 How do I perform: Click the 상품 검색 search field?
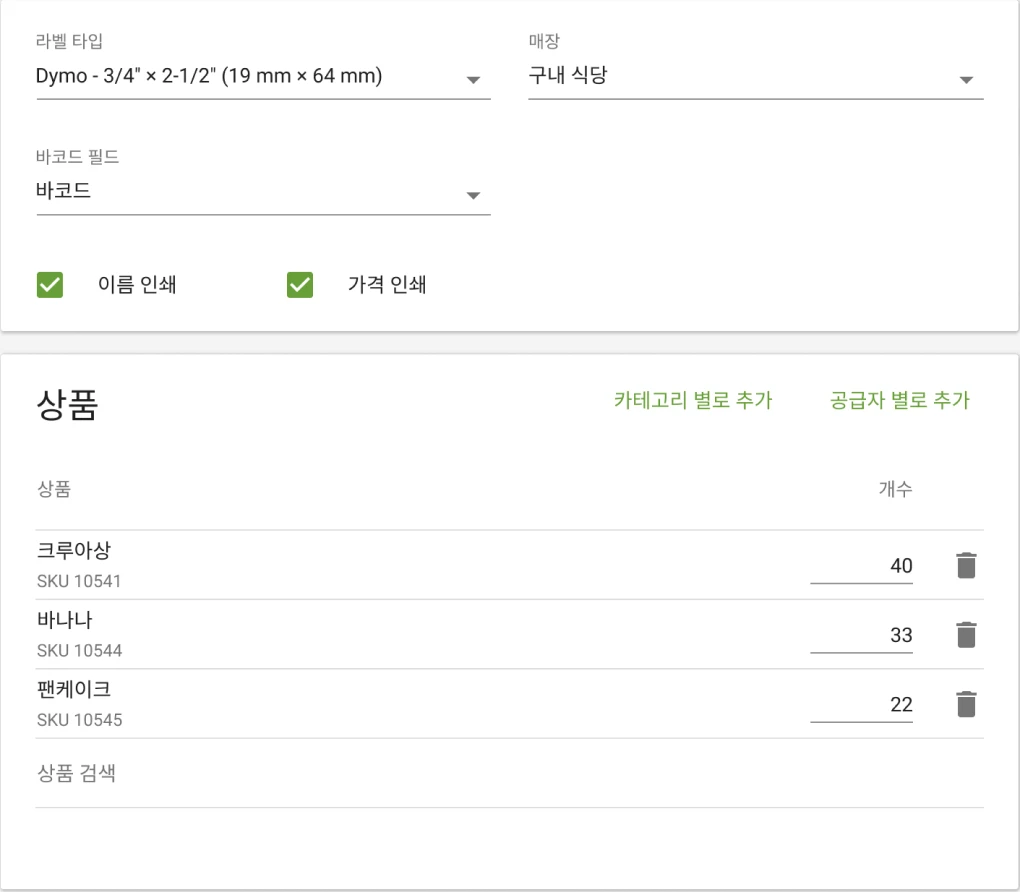(x=509, y=773)
